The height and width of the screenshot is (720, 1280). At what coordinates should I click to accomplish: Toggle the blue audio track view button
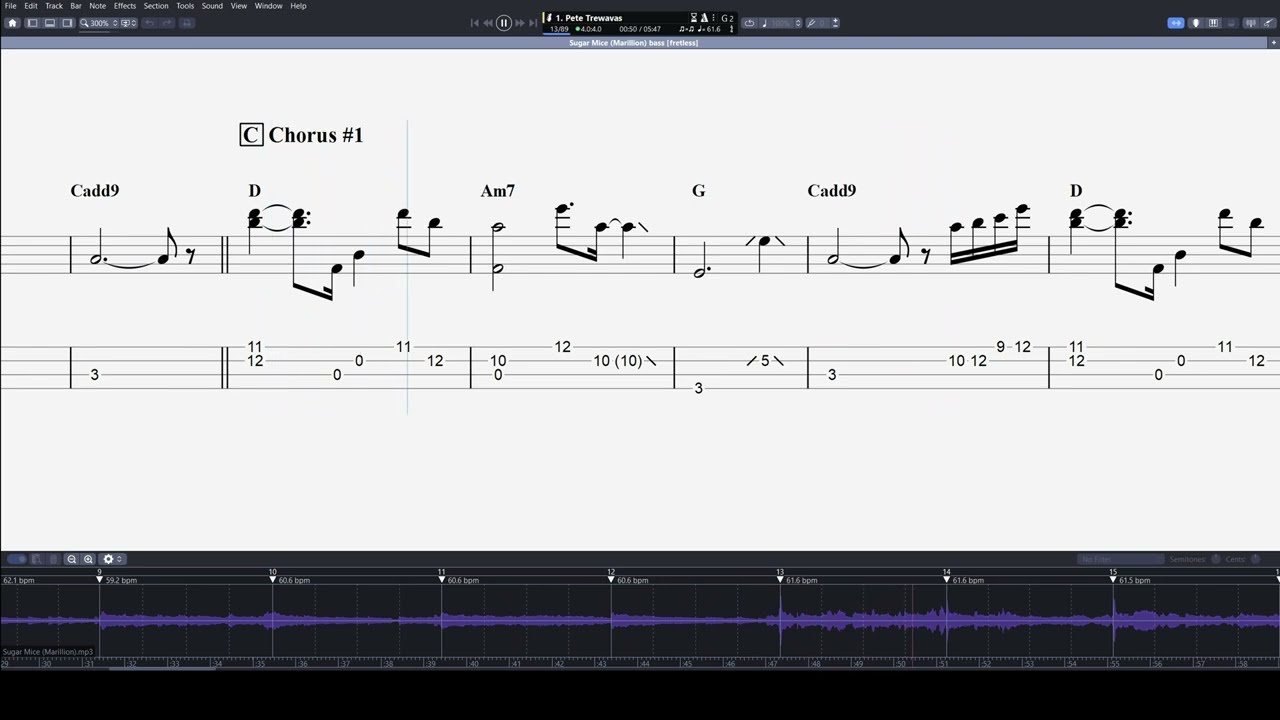pyautogui.click(x=1176, y=23)
